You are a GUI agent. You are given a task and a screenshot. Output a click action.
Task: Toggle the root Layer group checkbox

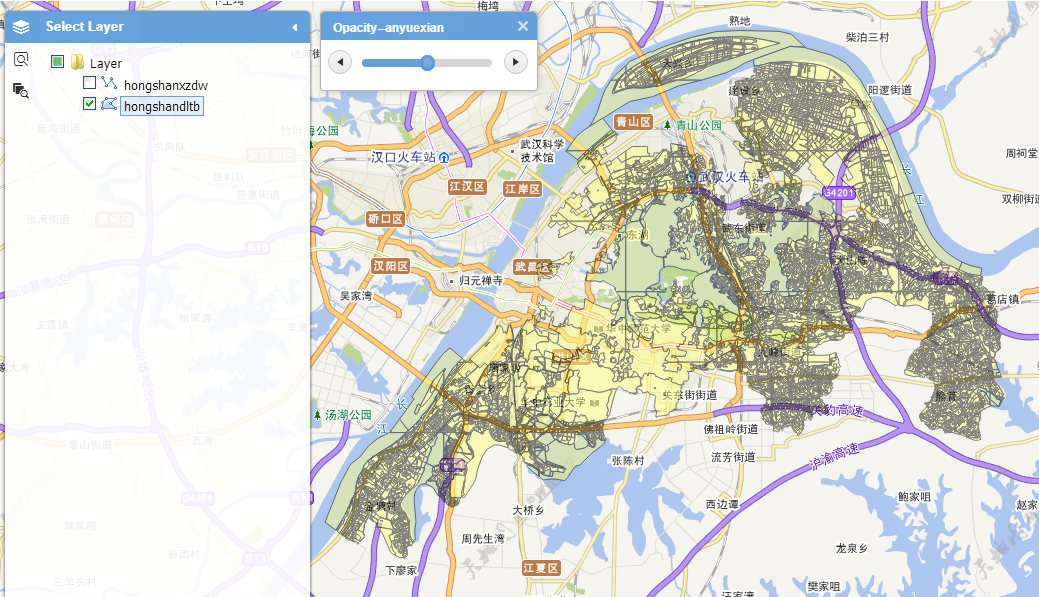point(58,62)
